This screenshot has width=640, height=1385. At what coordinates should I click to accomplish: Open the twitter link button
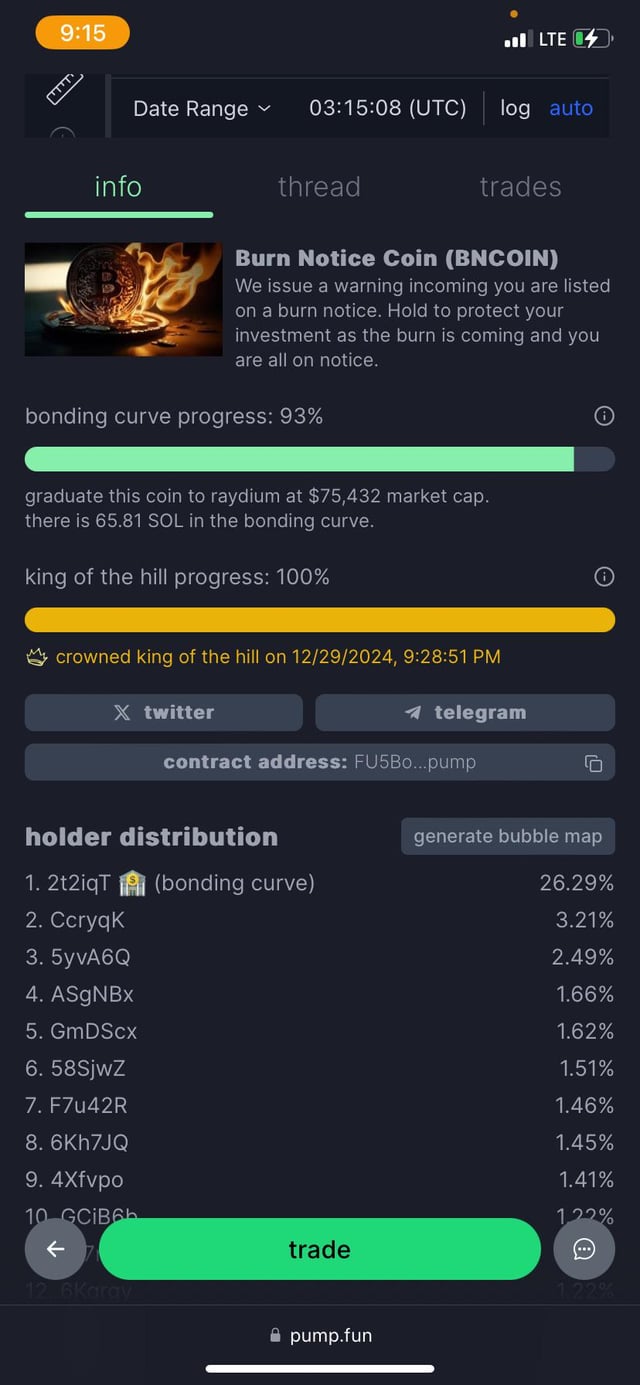point(164,712)
